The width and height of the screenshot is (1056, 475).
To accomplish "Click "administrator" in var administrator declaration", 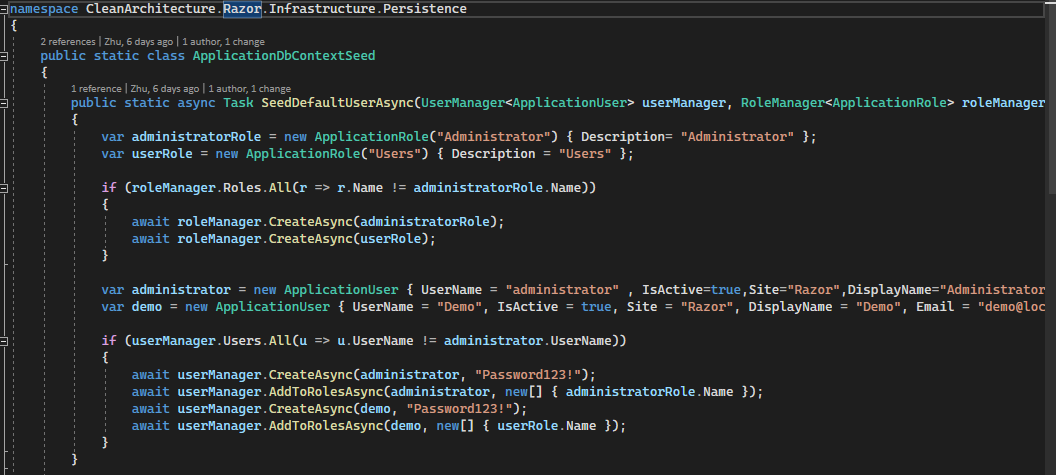I will coord(181,290).
